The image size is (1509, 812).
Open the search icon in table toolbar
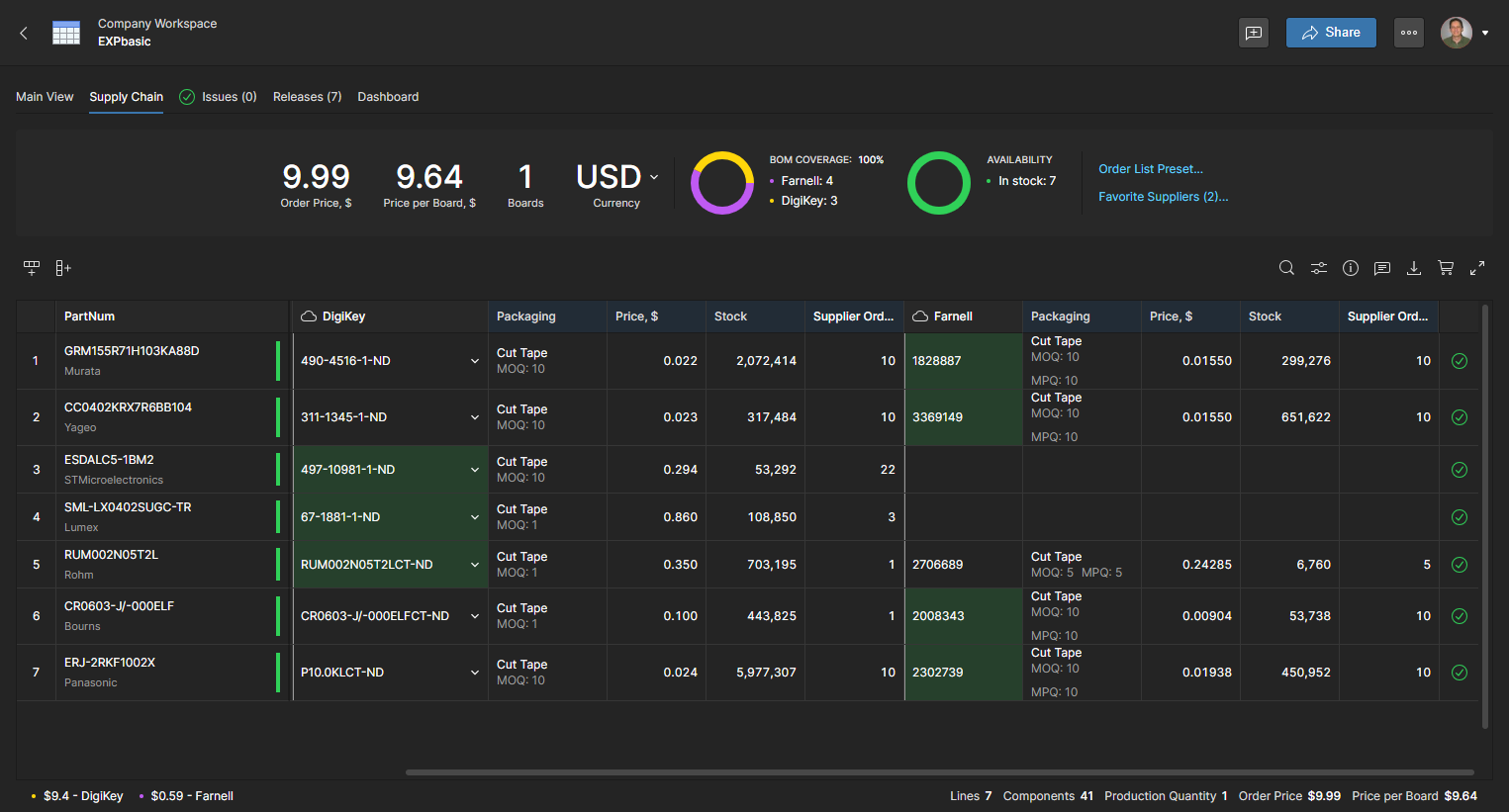coord(1286,268)
